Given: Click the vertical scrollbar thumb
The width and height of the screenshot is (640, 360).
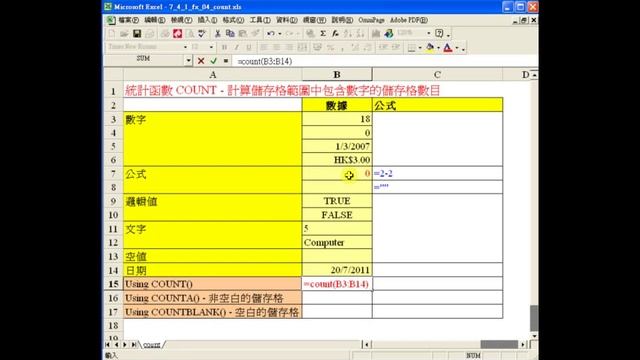Looking at the screenshot, I should (534, 318).
